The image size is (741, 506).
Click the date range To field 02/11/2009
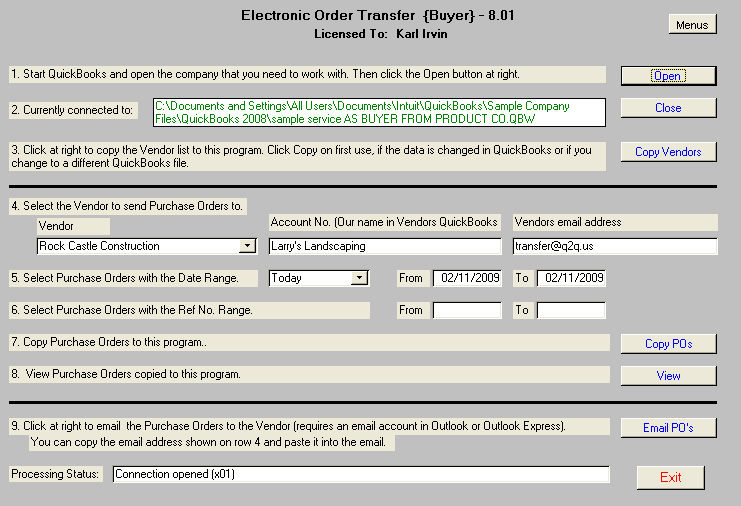571,278
